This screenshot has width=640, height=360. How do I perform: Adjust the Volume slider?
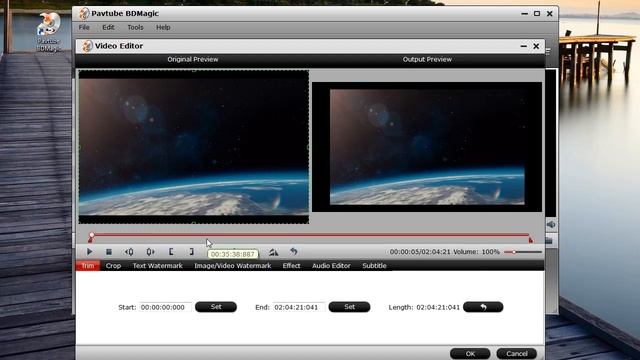coord(522,252)
